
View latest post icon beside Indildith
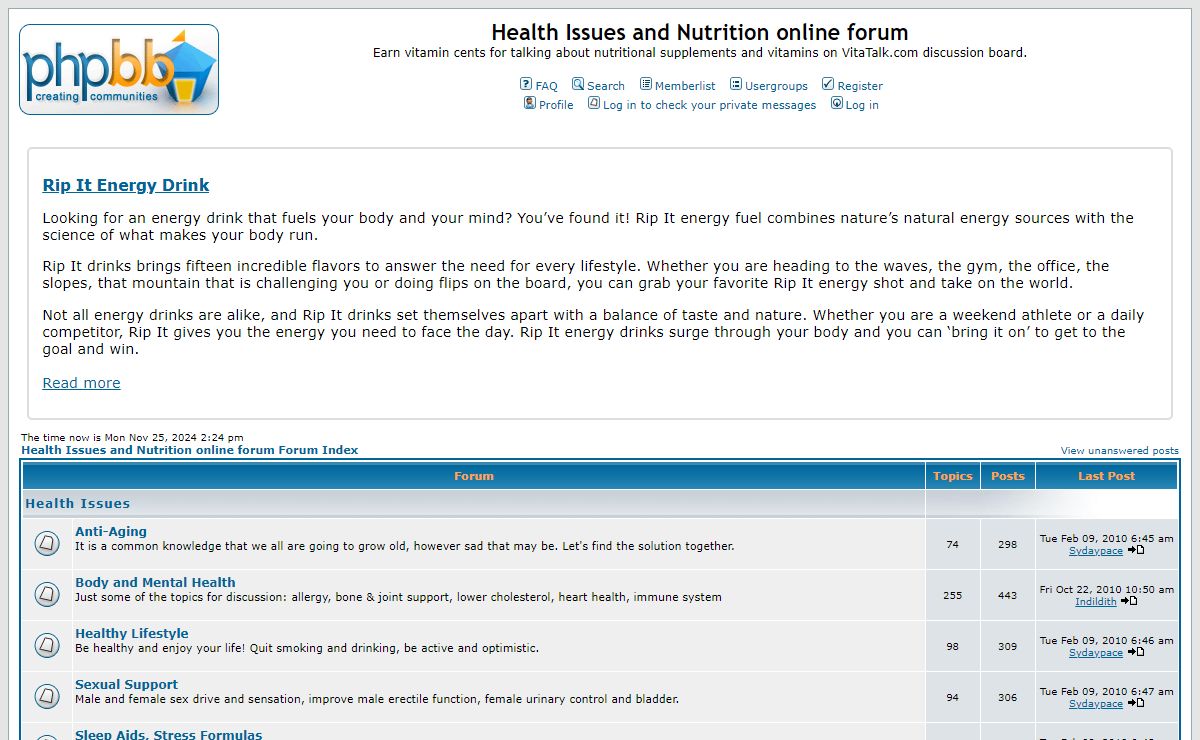coord(1128,601)
